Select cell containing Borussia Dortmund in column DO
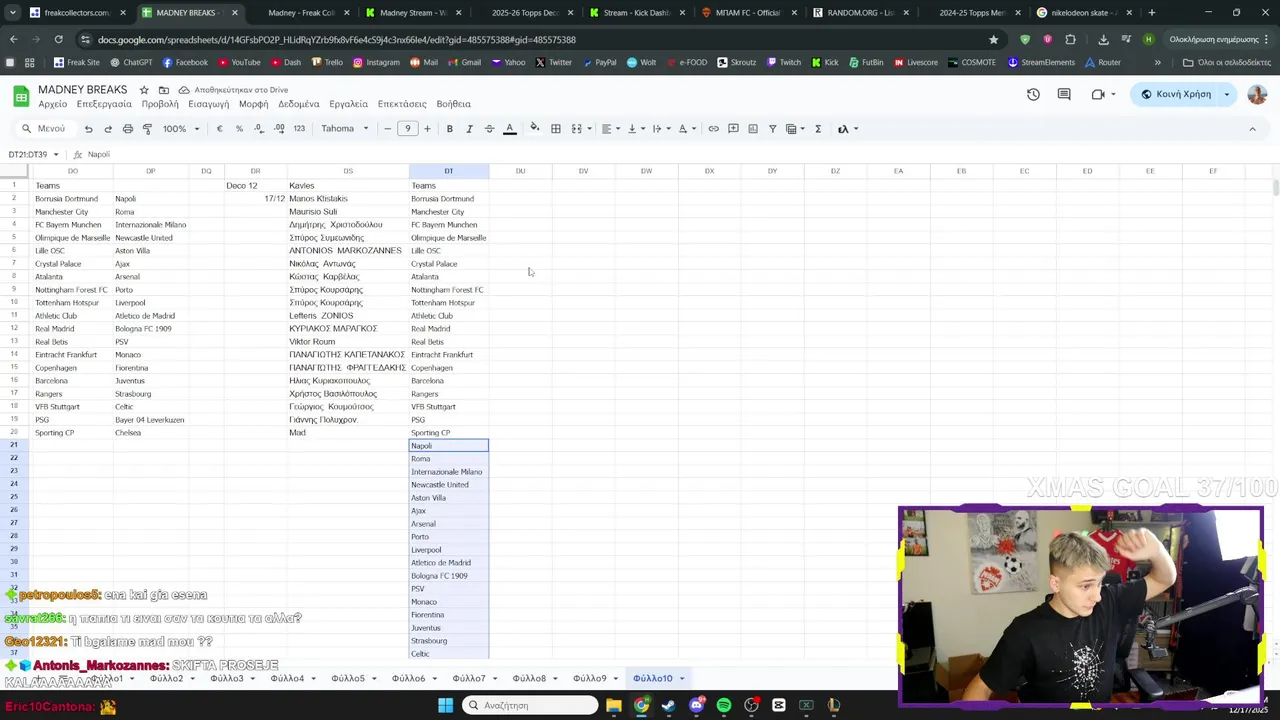 pos(73,199)
